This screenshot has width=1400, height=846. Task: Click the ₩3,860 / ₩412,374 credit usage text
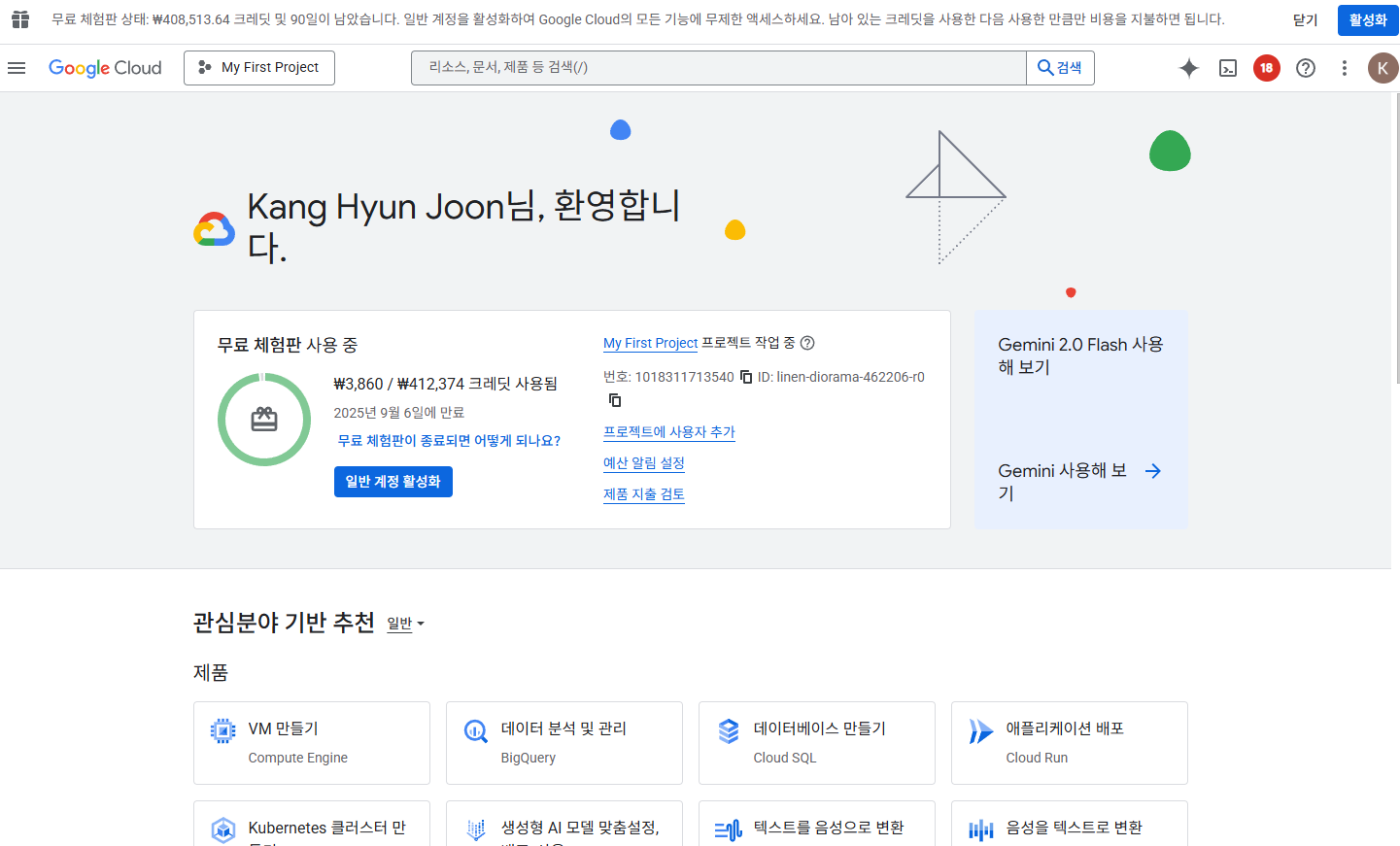click(x=446, y=384)
